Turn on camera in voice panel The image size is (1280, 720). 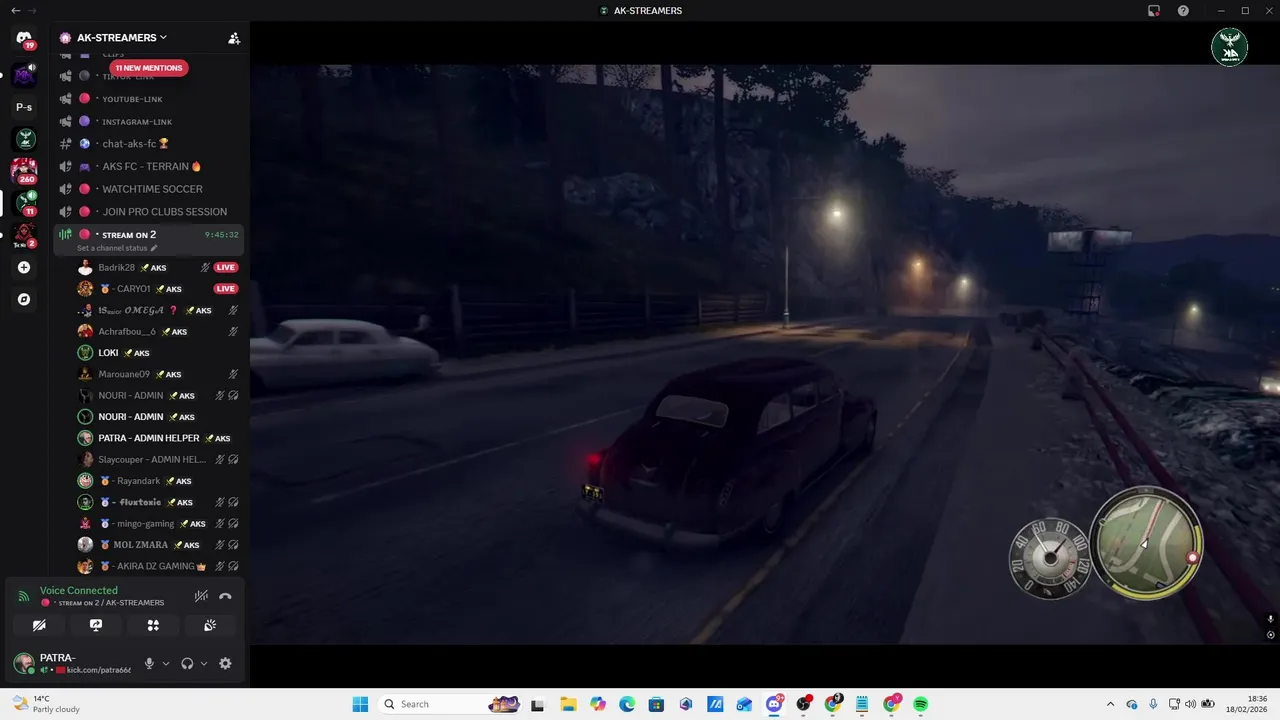pyautogui.click(x=39, y=625)
